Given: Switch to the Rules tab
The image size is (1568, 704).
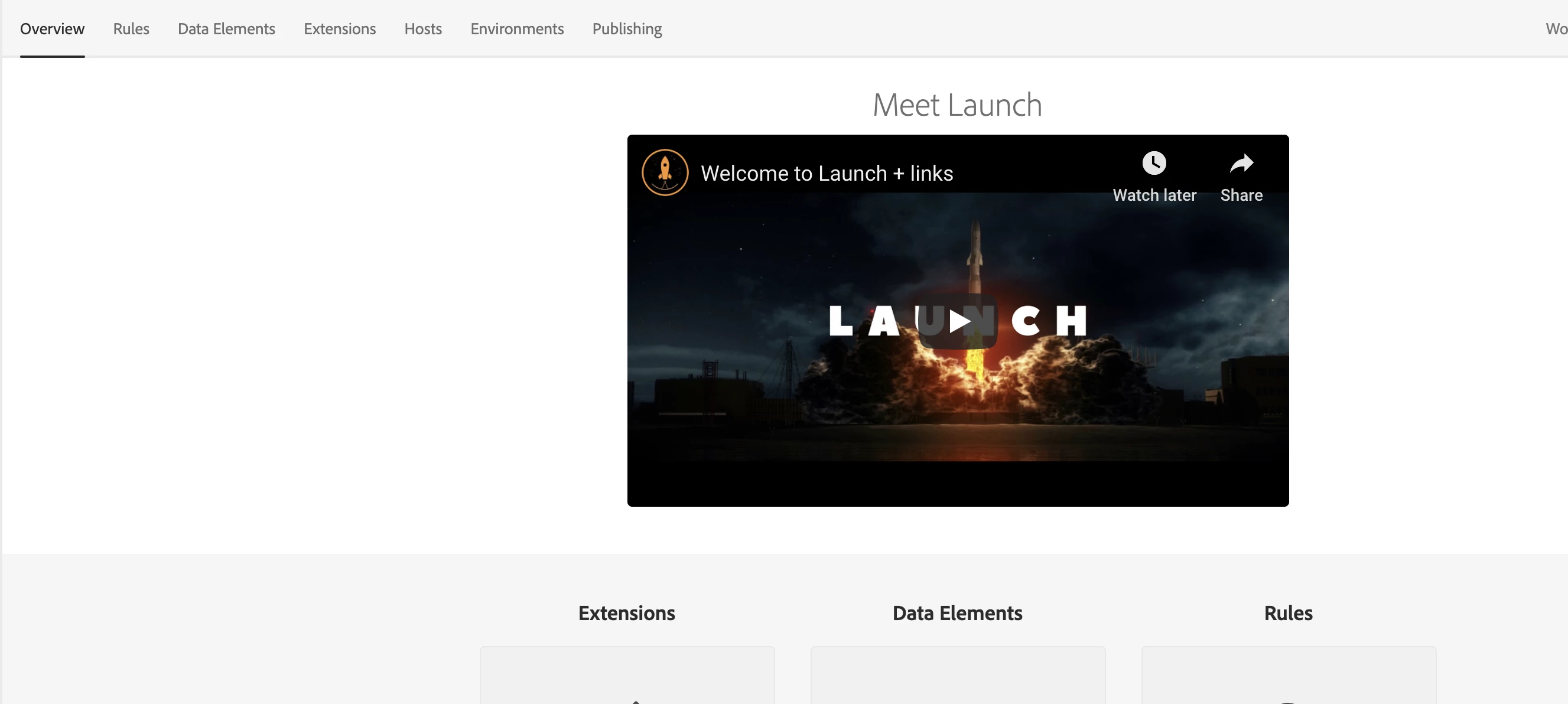Looking at the screenshot, I should pyautogui.click(x=131, y=28).
